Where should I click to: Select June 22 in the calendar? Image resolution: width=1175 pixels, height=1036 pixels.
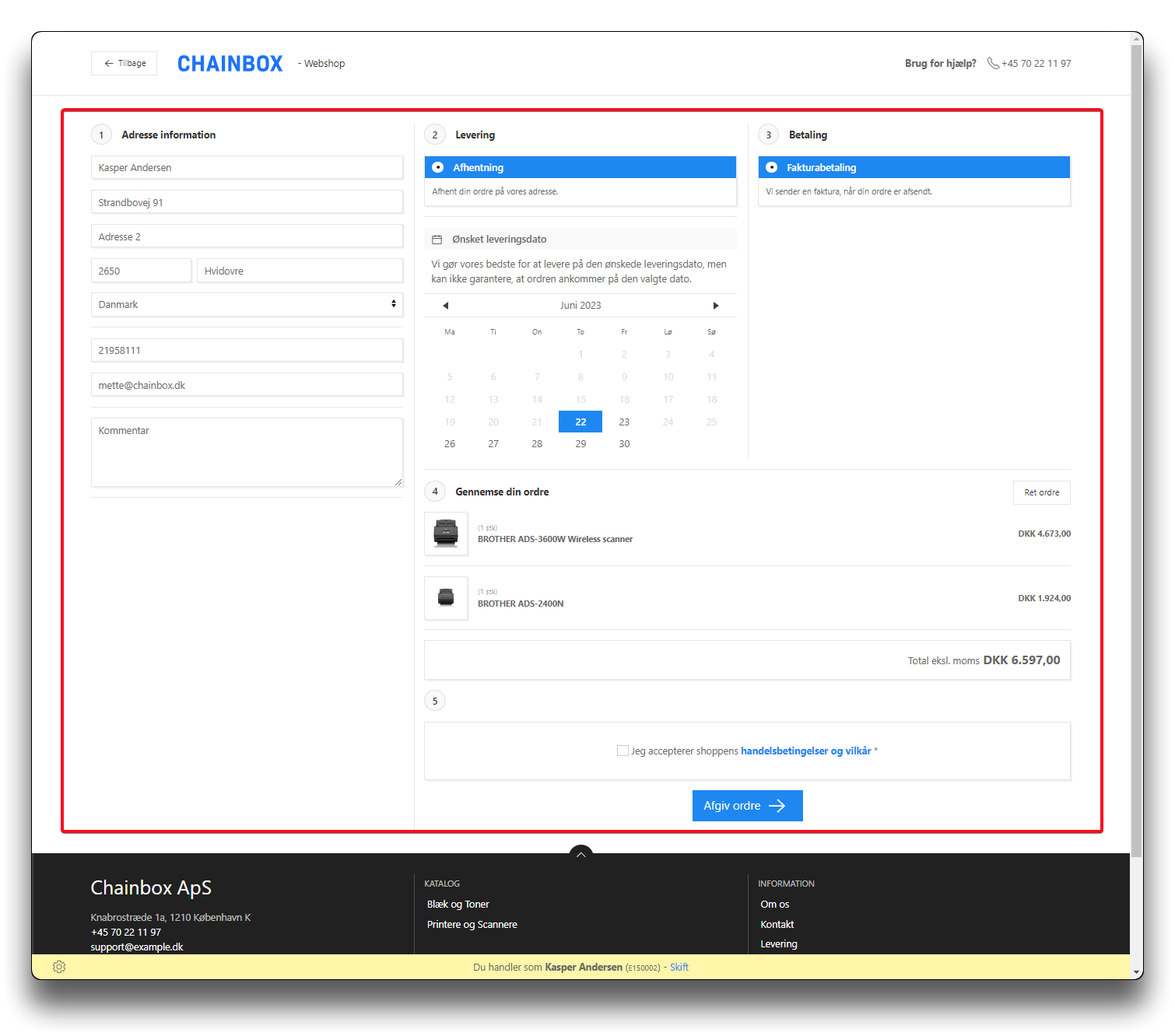[x=580, y=422]
